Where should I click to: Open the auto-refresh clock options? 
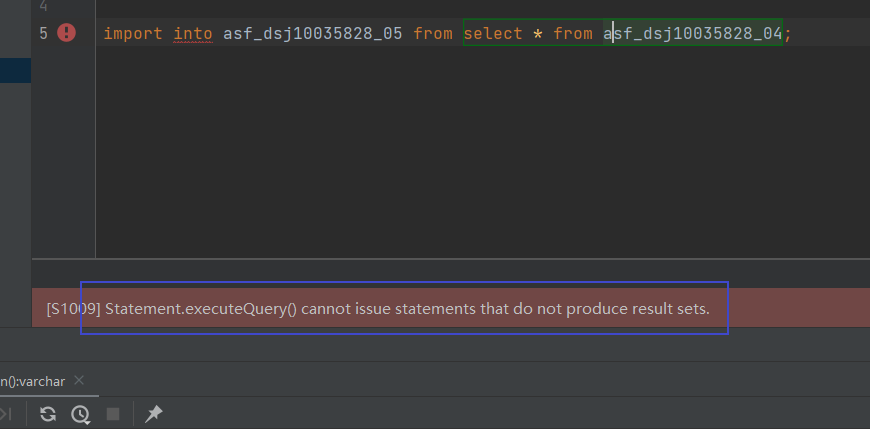tap(80, 413)
